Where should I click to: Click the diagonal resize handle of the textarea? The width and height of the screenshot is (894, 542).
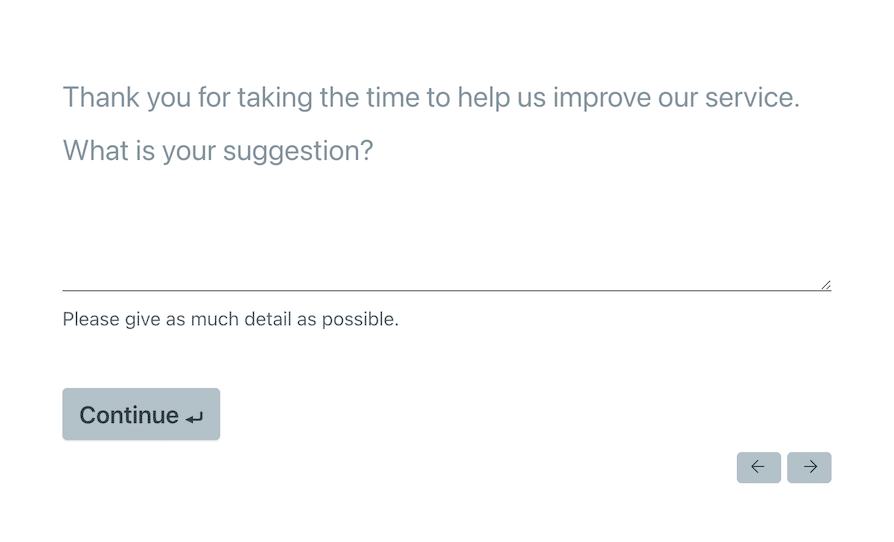click(x=826, y=284)
